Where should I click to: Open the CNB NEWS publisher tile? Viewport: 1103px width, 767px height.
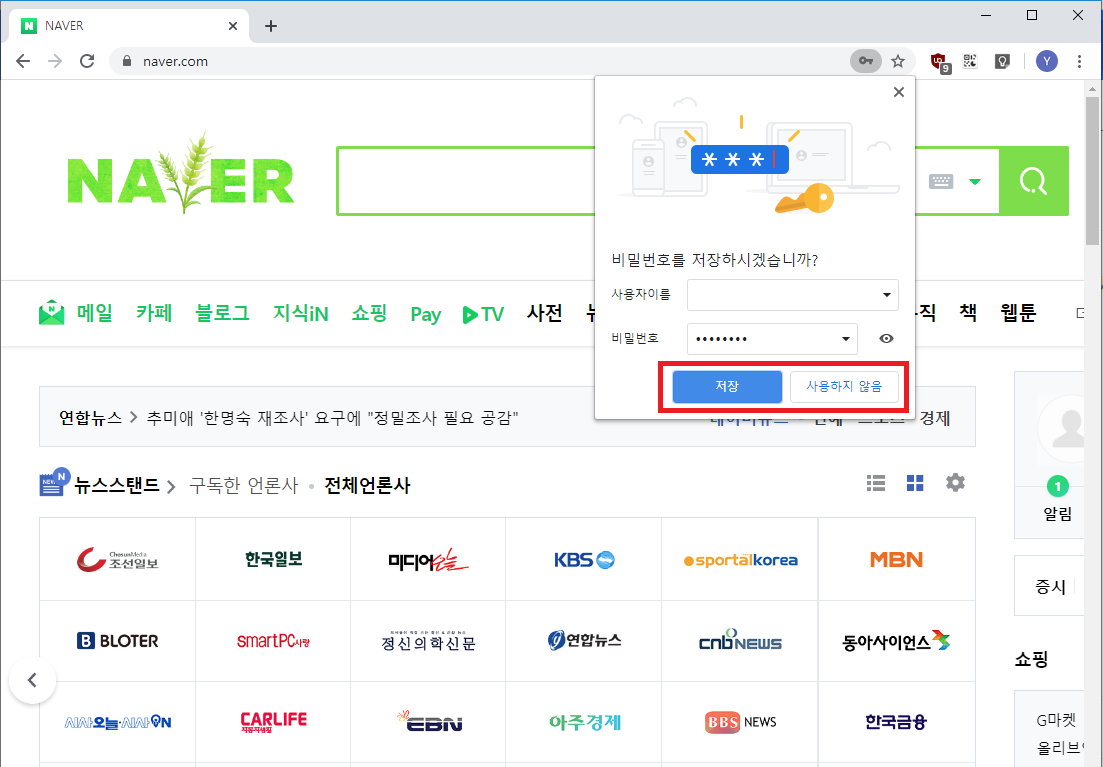740,641
